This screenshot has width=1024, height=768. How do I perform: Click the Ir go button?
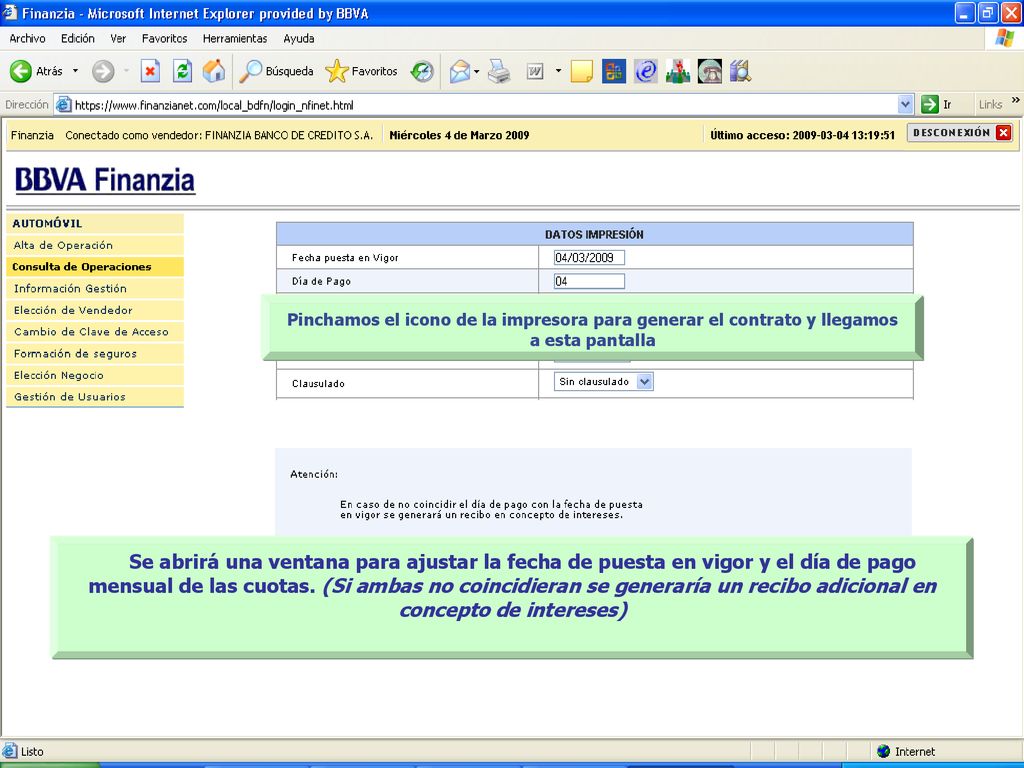coord(936,104)
